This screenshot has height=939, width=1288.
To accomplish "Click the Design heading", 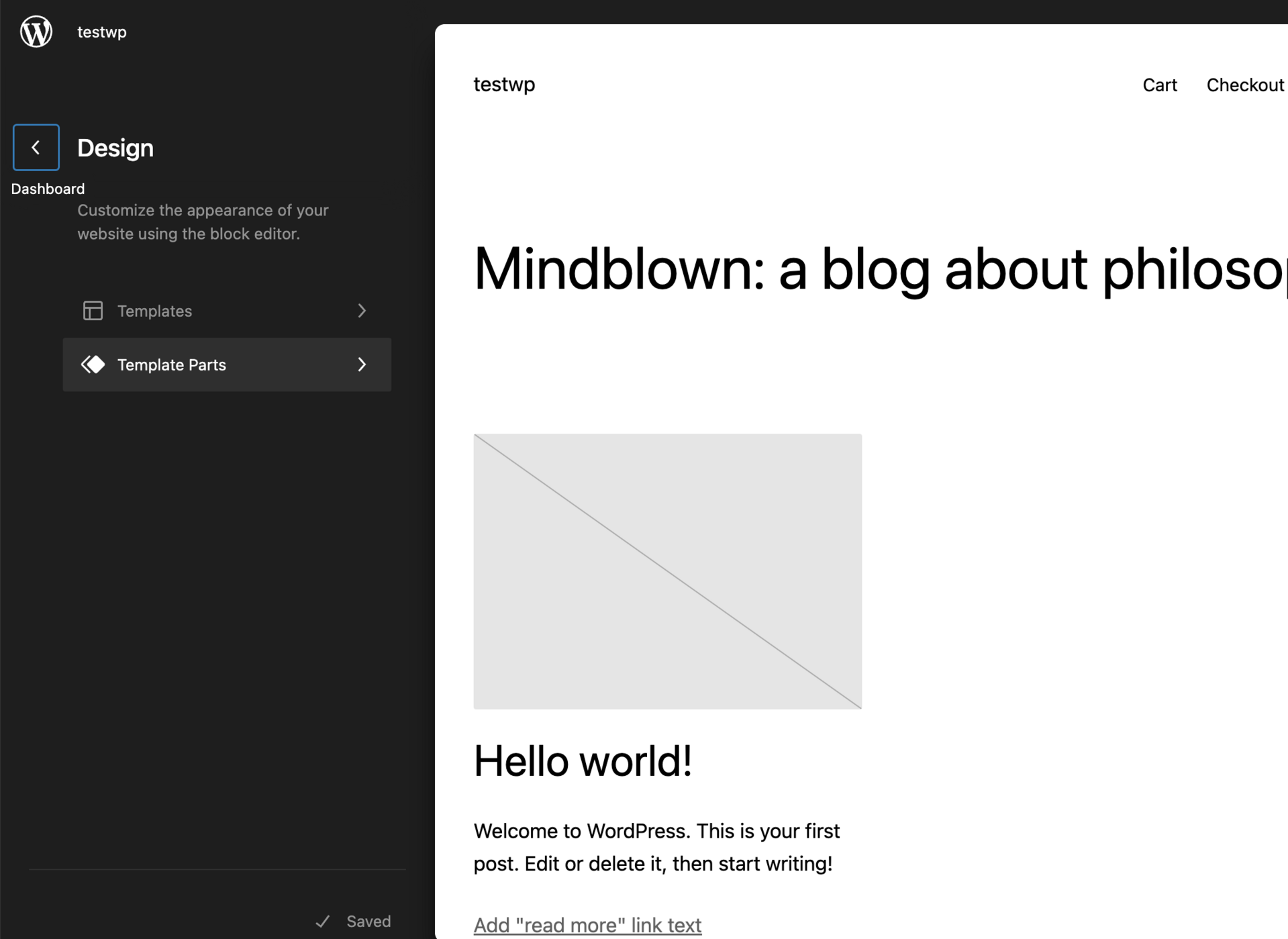I will (115, 148).
